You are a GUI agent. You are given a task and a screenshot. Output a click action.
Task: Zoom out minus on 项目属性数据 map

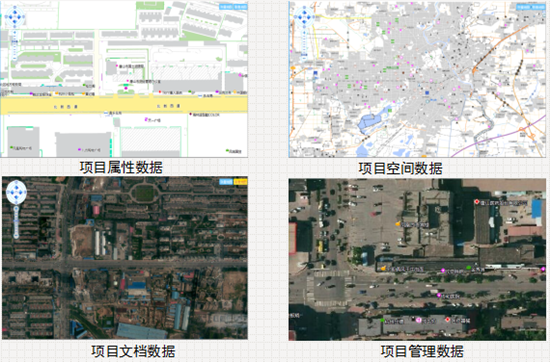pos(14,59)
